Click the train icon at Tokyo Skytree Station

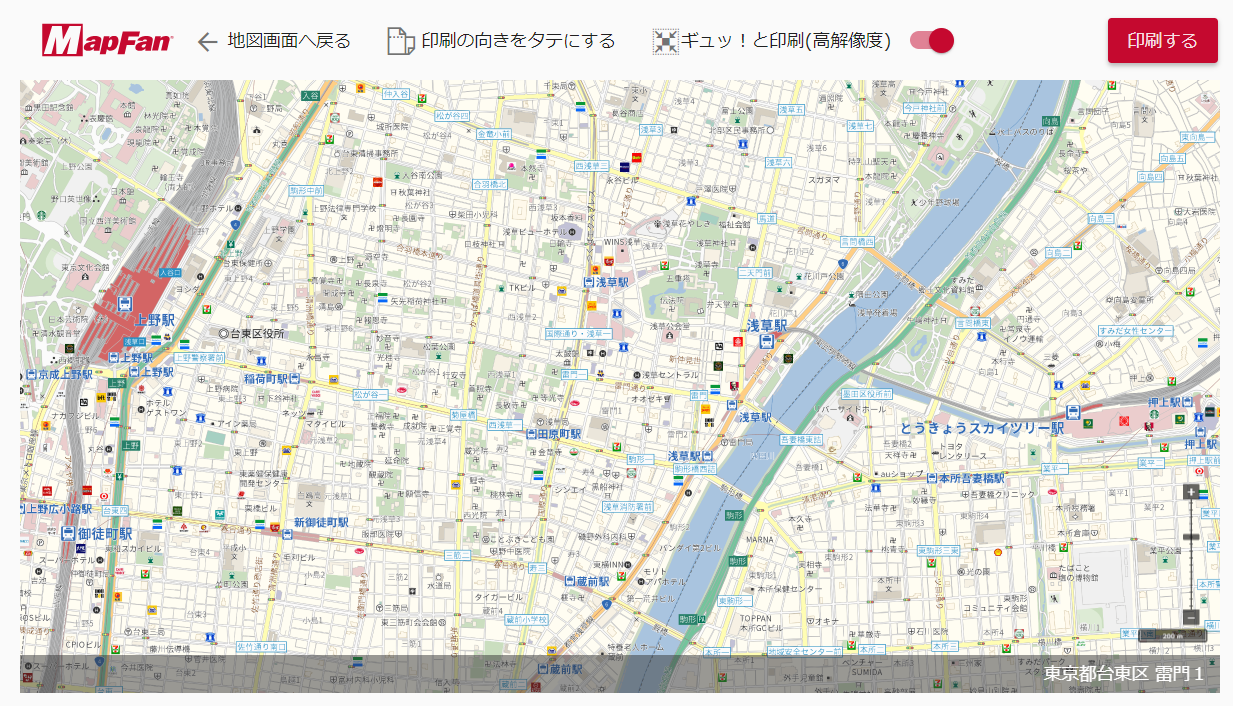(1073, 411)
